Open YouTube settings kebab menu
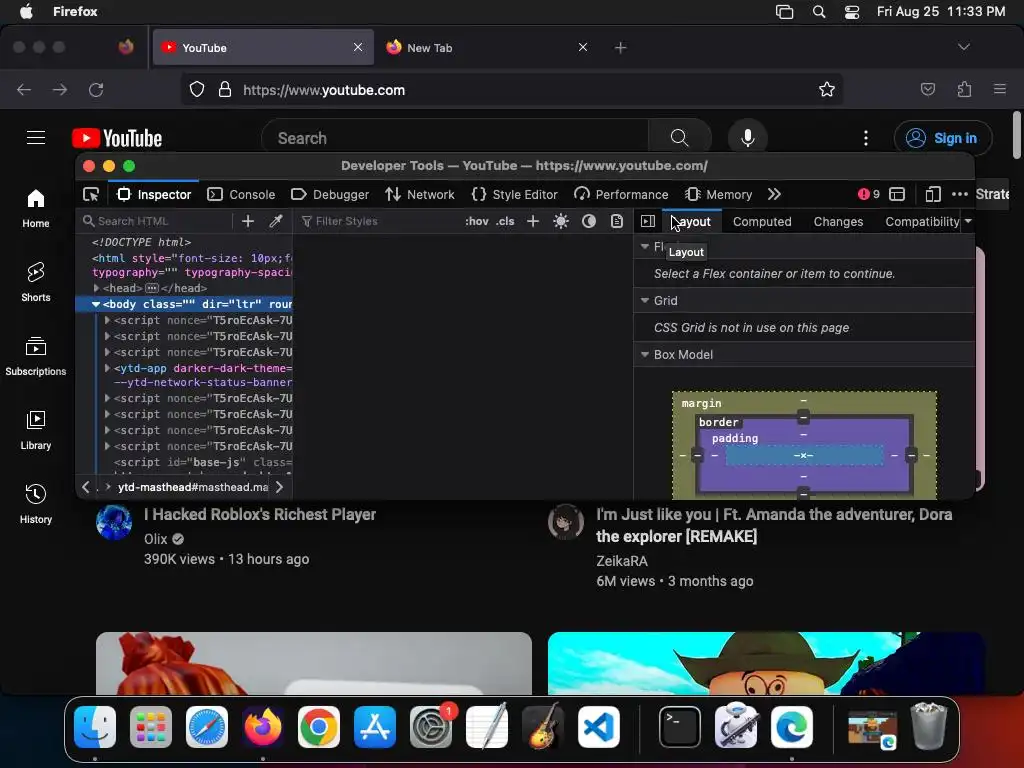 (866, 138)
